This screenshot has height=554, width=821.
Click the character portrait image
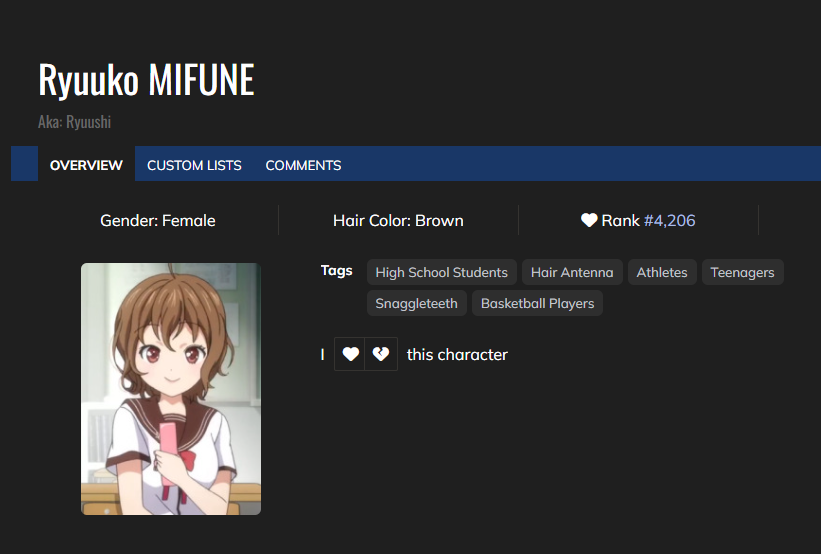click(171, 389)
